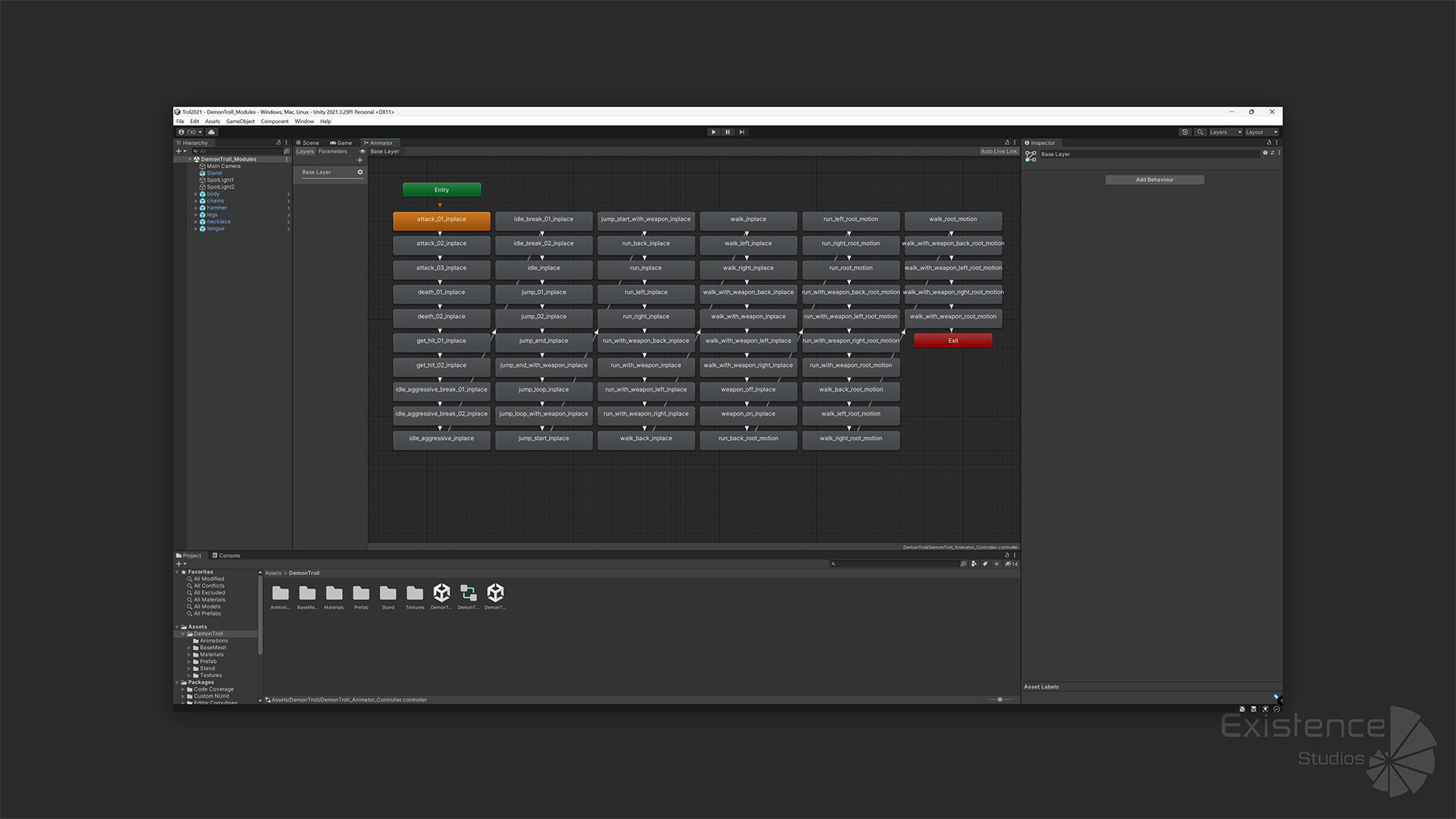
Task: Click the Add Behaviour button
Action: click(1154, 180)
